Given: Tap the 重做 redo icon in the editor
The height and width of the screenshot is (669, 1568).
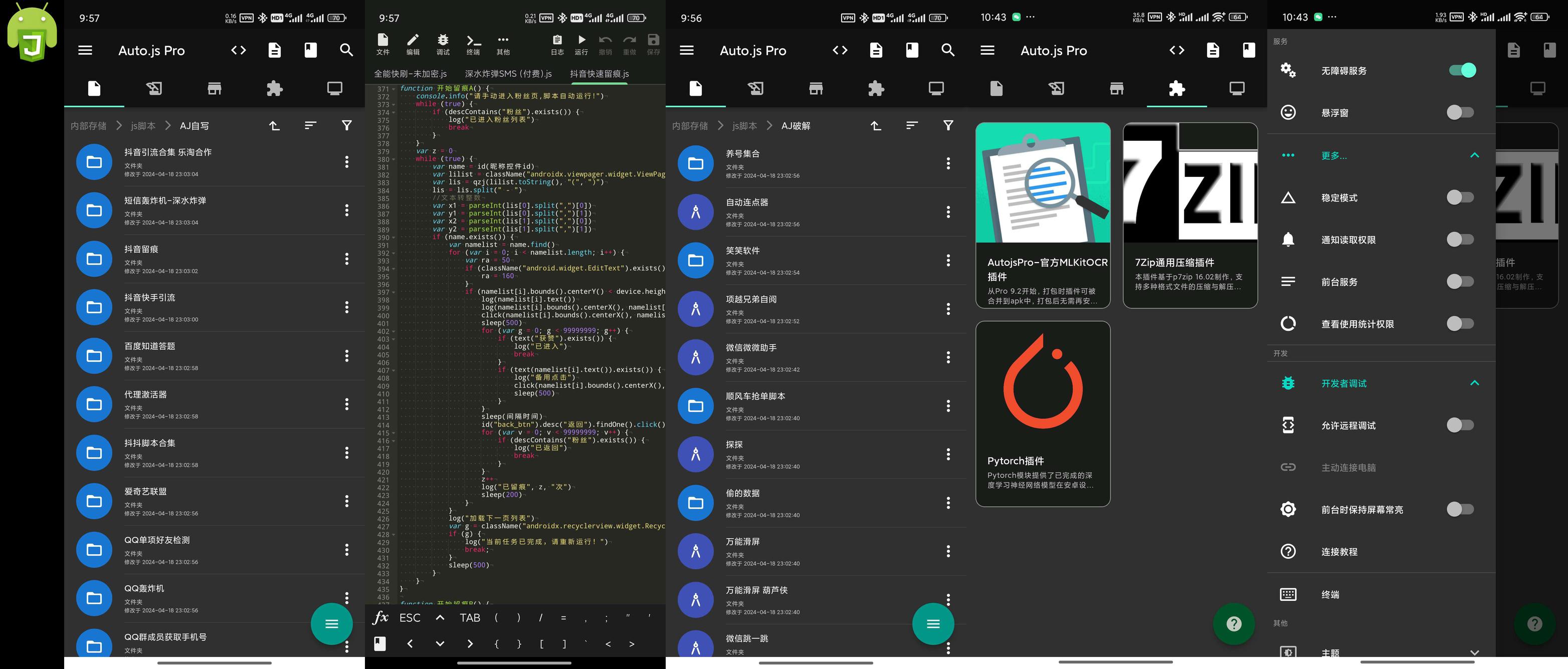Looking at the screenshot, I should point(630,45).
